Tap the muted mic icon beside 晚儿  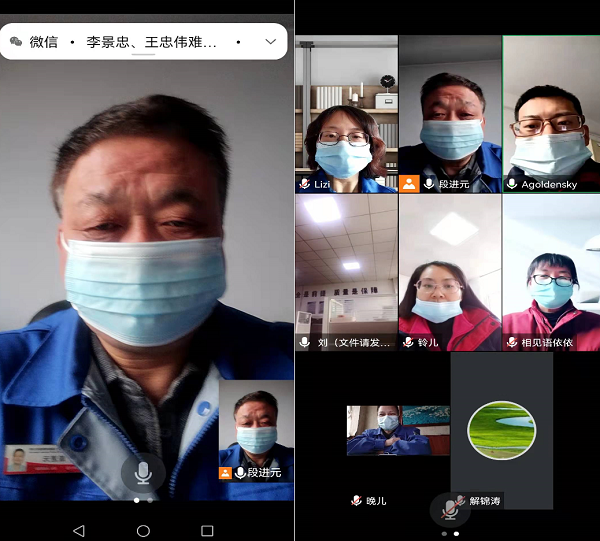[x=356, y=500]
